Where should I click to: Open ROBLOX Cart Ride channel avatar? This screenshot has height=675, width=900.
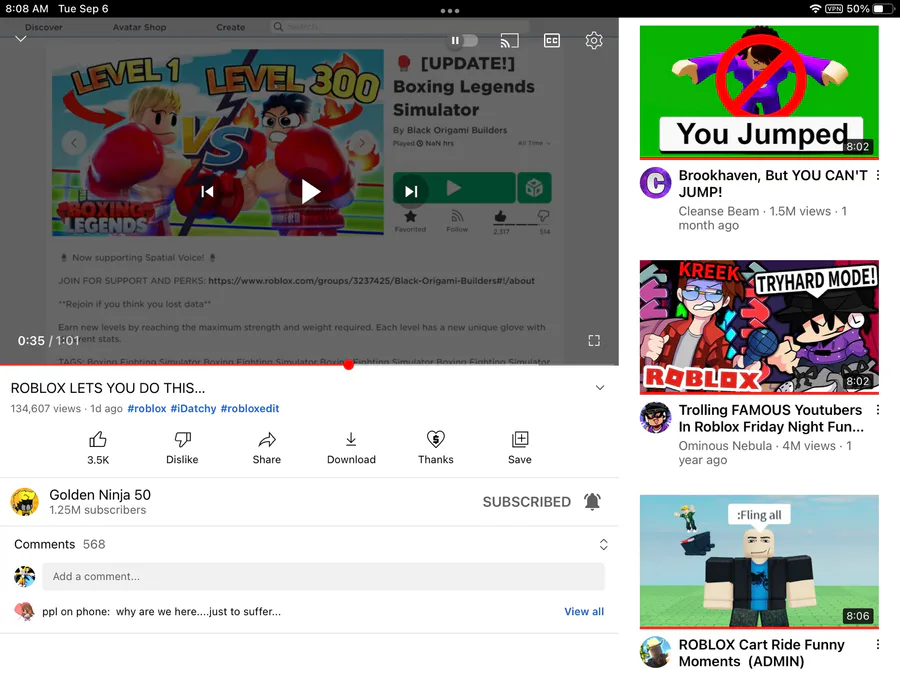tap(655, 653)
